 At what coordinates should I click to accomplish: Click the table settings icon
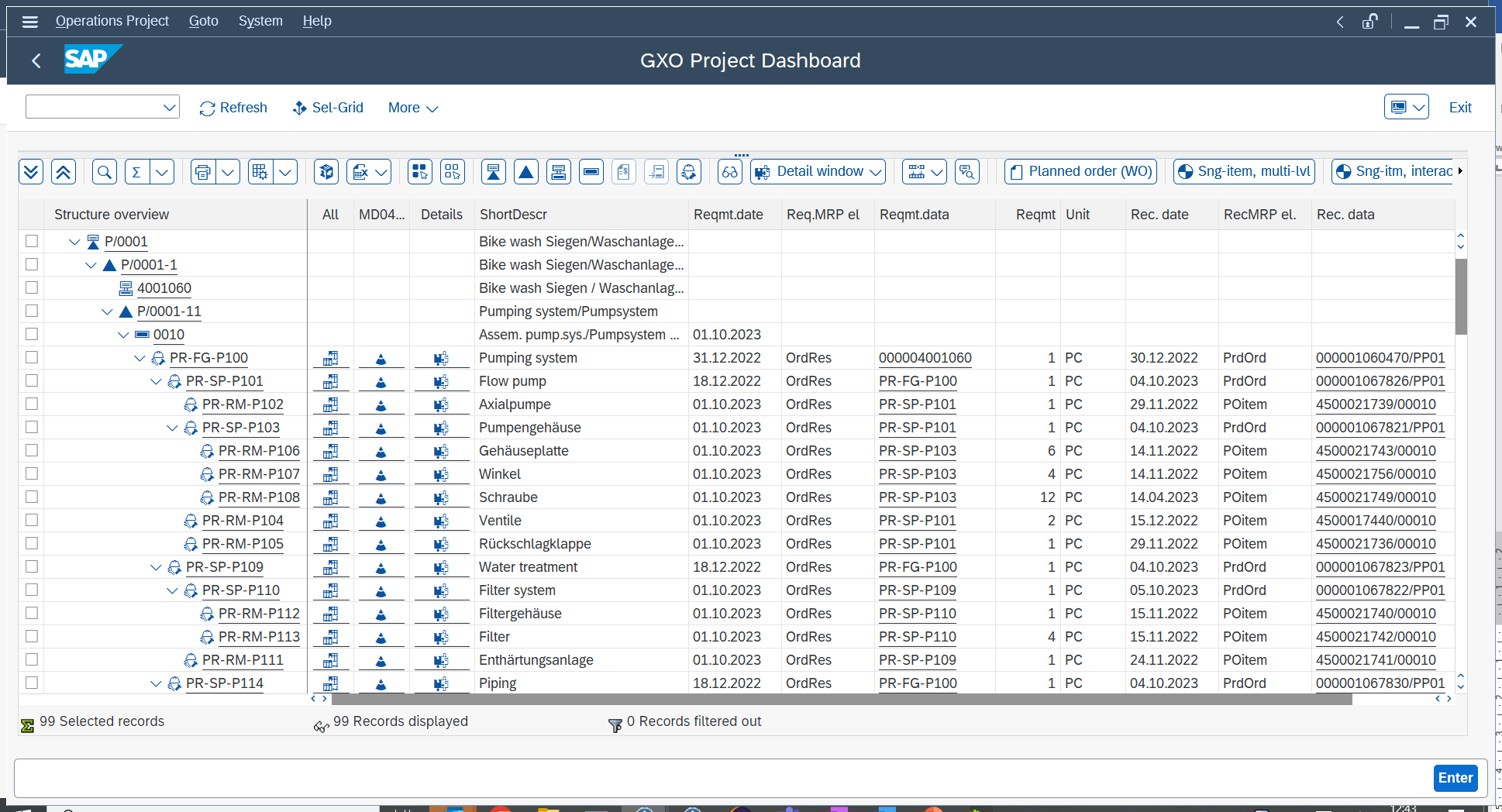(x=260, y=171)
